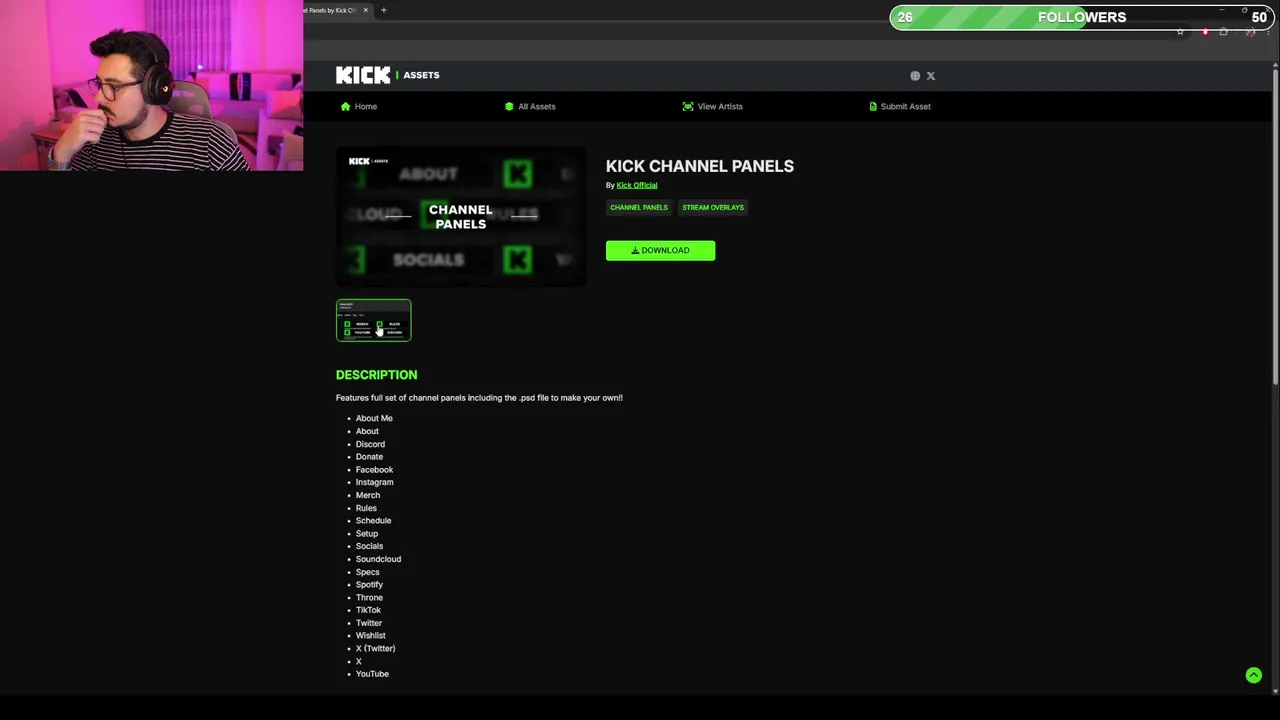Open the browser three-dot menu
Screen dimensions: 1280x720
pyautogui.click(x=1268, y=32)
